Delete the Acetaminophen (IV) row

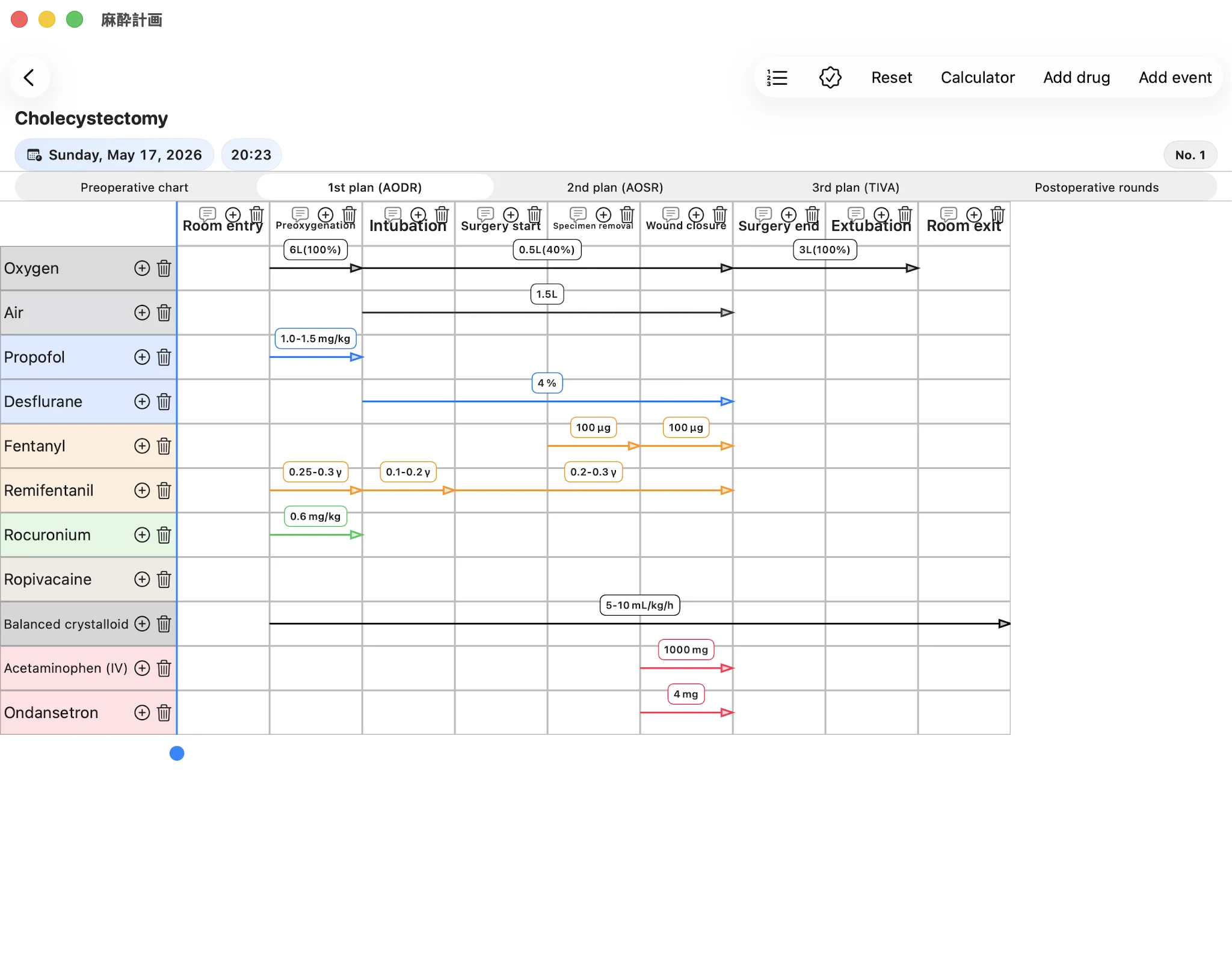(164, 668)
